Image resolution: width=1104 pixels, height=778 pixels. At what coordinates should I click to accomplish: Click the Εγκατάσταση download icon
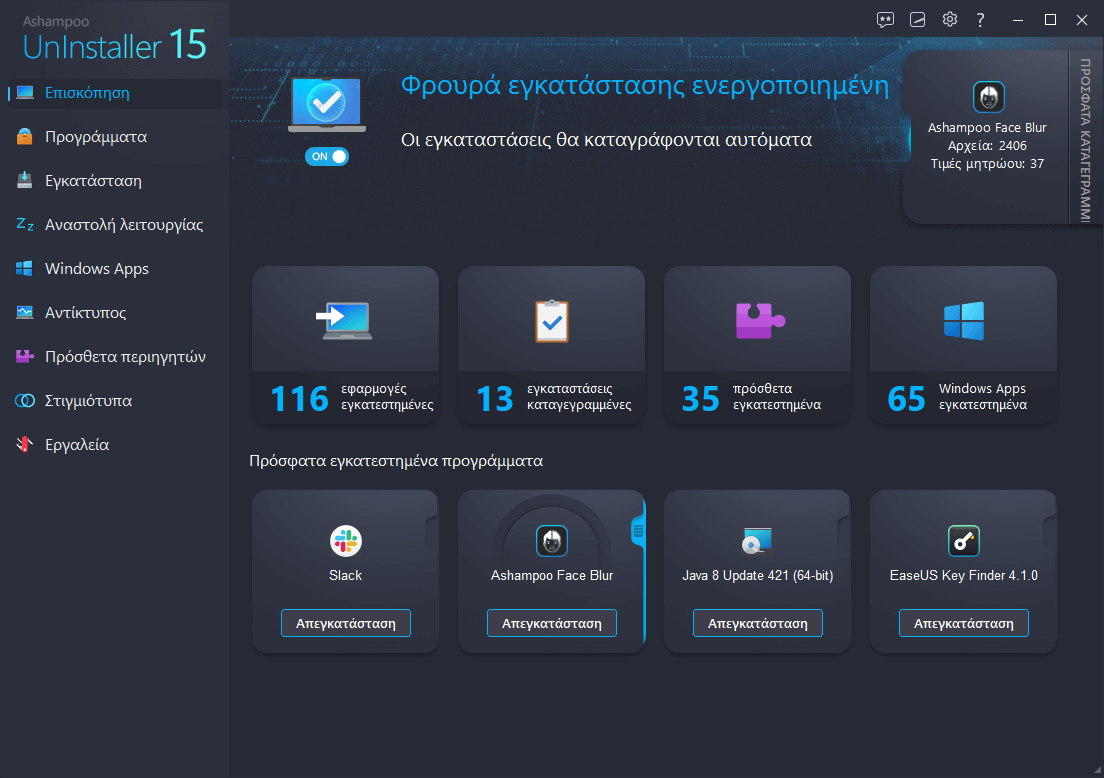pyautogui.click(x=25, y=180)
